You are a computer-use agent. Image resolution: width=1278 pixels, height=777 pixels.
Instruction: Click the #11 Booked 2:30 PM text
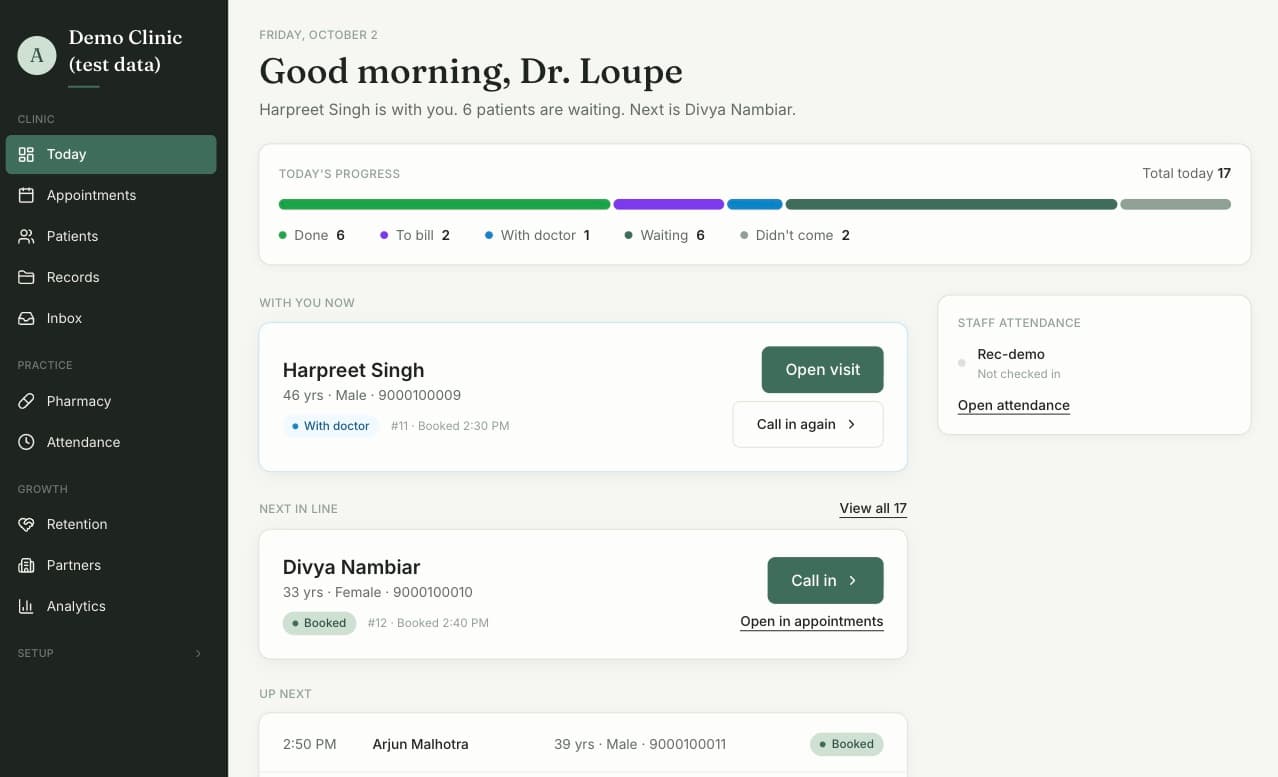point(450,426)
